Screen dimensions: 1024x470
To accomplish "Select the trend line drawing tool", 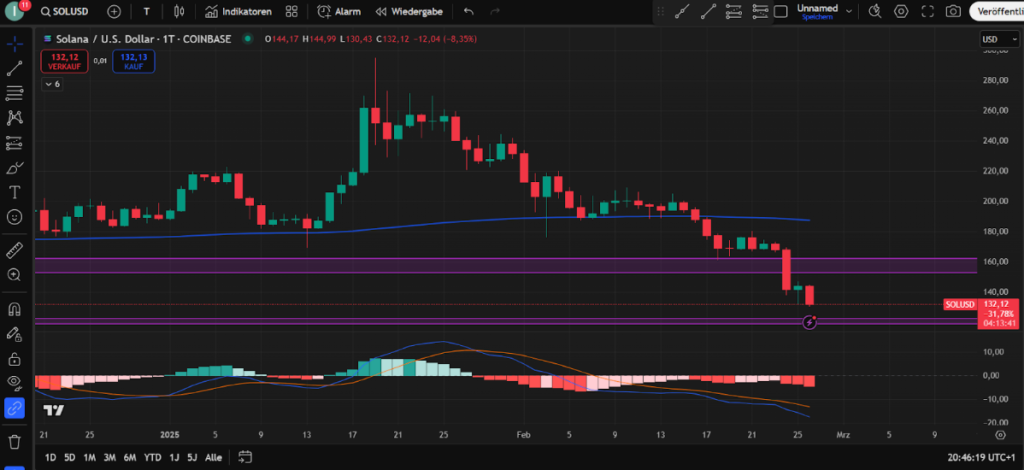I will click(15, 69).
